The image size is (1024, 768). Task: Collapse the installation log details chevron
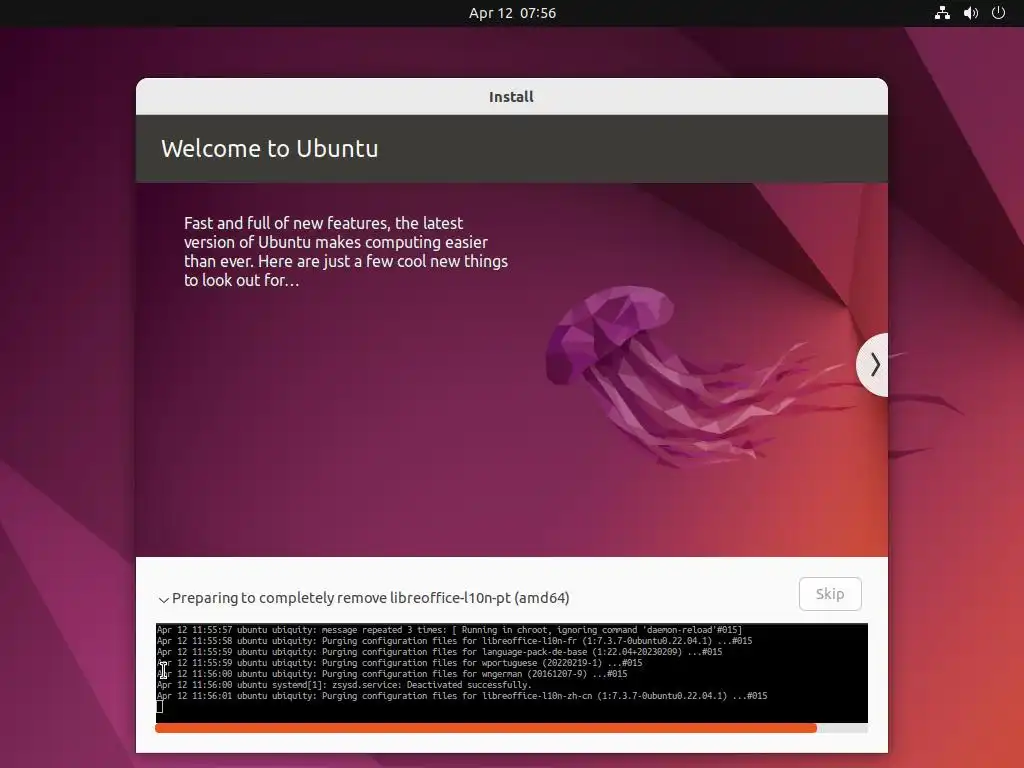163,599
